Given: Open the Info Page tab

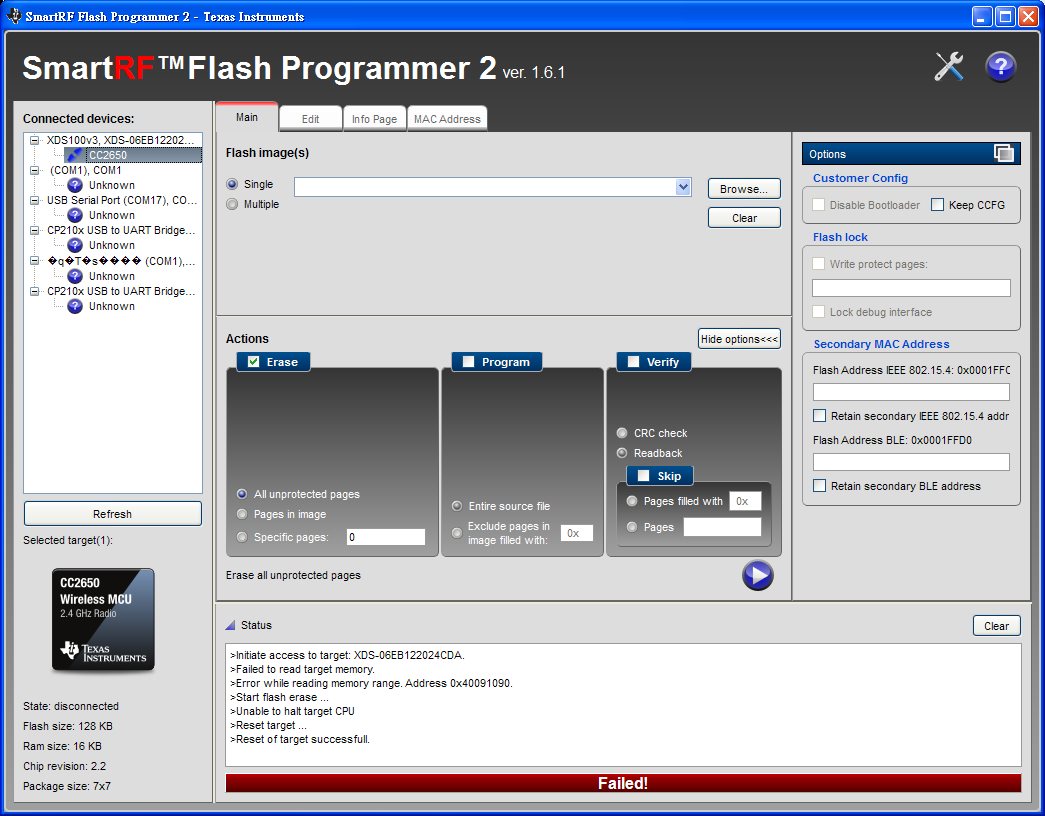Looking at the screenshot, I should tap(375, 119).
